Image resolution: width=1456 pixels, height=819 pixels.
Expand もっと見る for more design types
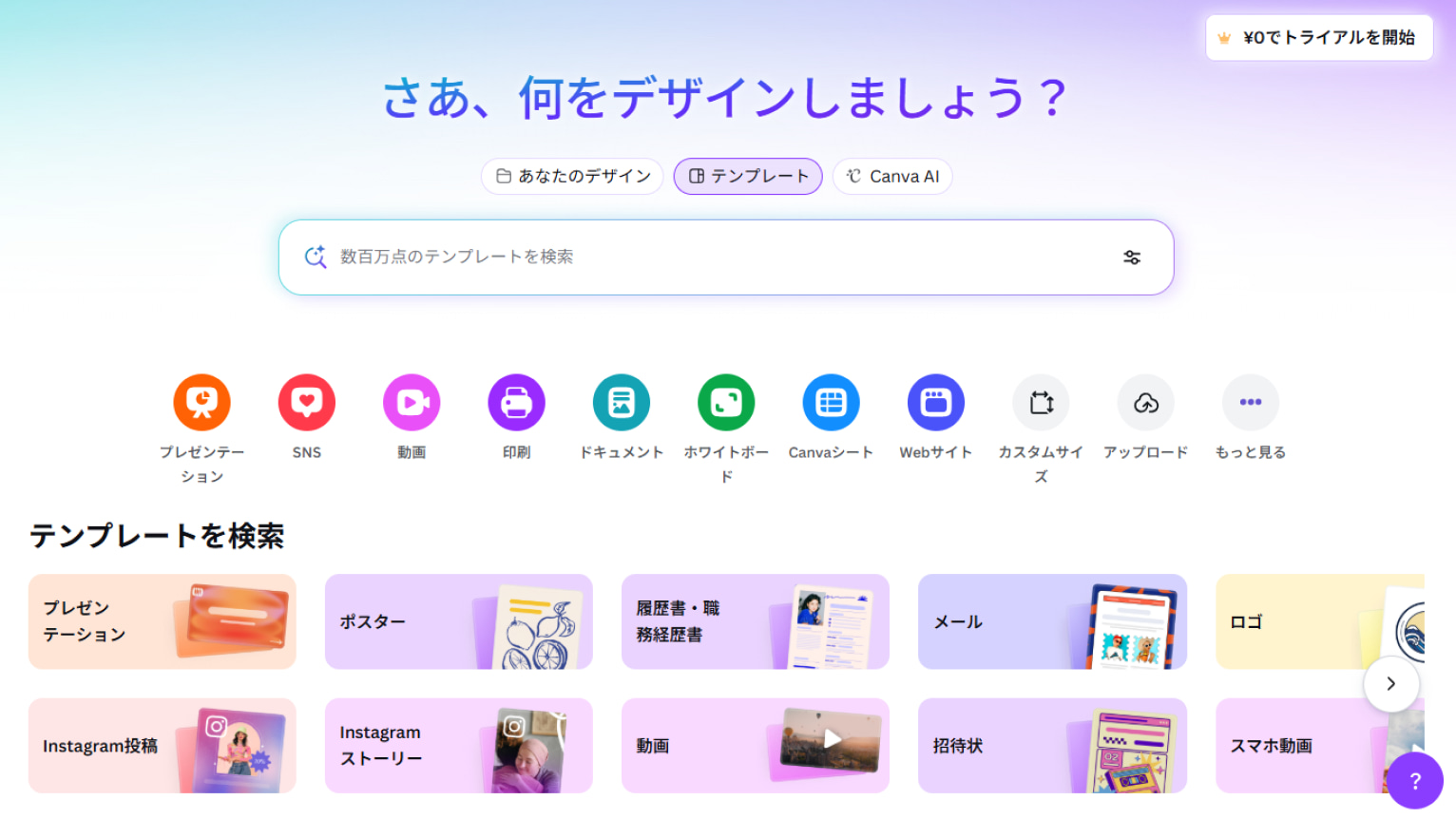(x=1251, y=402)
